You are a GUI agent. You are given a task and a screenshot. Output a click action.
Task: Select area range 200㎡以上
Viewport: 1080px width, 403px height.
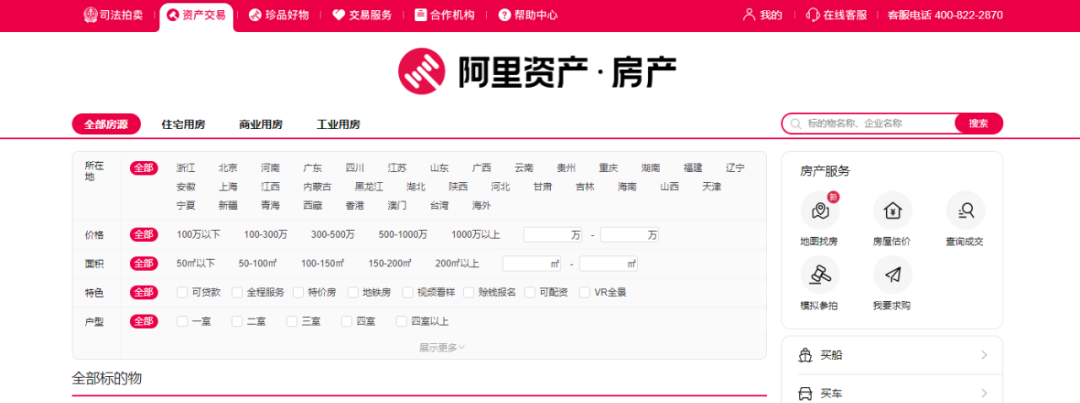pos(457,264)
